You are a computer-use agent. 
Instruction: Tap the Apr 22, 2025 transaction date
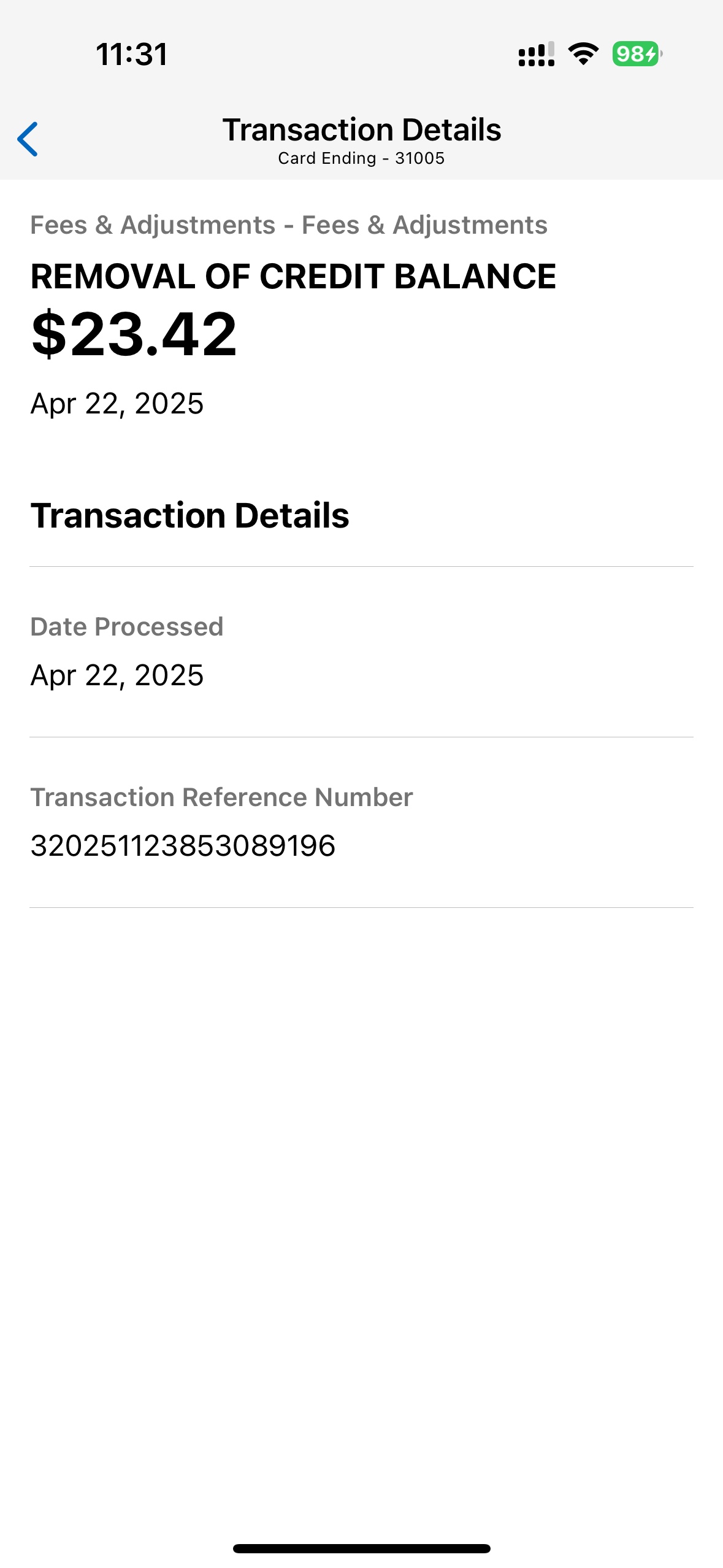tap(117, 404)
